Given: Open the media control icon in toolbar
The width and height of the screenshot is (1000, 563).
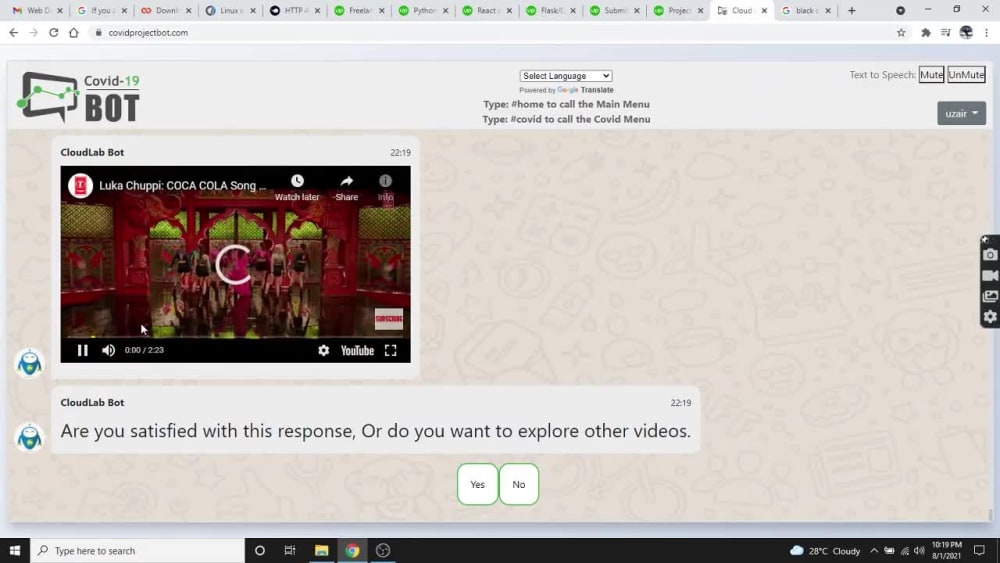Looking at the screenshot, I should (946, 33).
